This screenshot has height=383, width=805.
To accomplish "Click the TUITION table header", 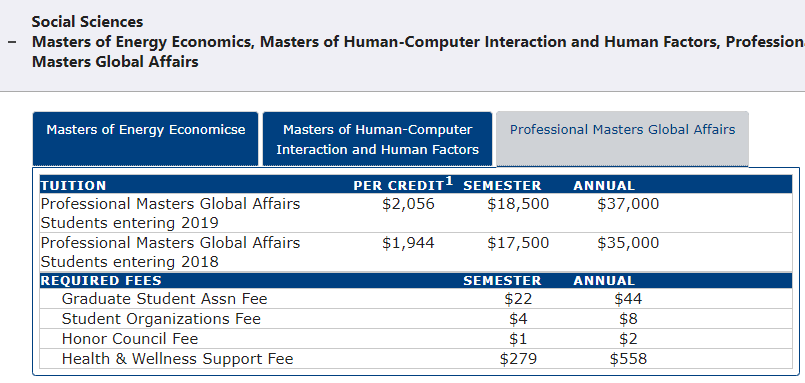I will coord(73,185).
